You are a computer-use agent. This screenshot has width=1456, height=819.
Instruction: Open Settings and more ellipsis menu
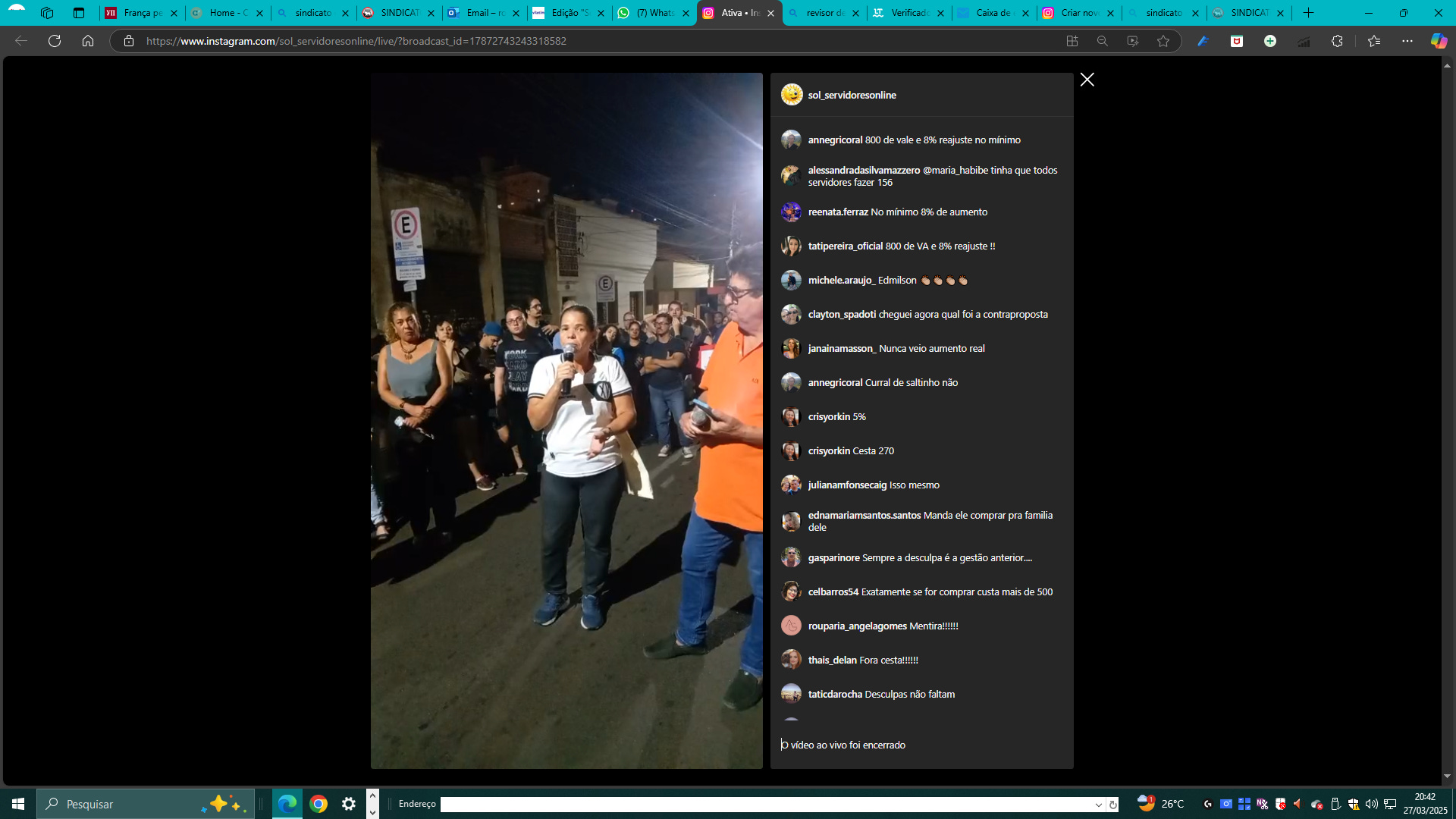[x=1407, y=41]
